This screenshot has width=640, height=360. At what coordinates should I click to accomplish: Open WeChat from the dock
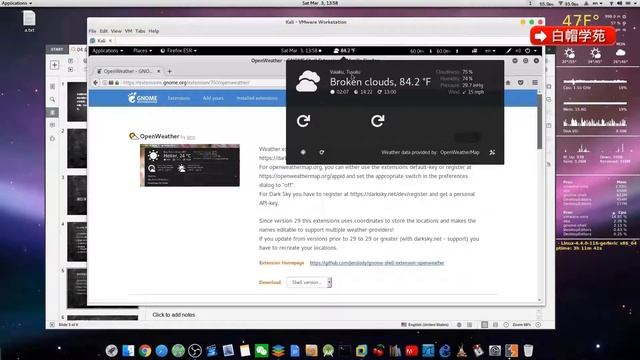click(x=261, y=350)
